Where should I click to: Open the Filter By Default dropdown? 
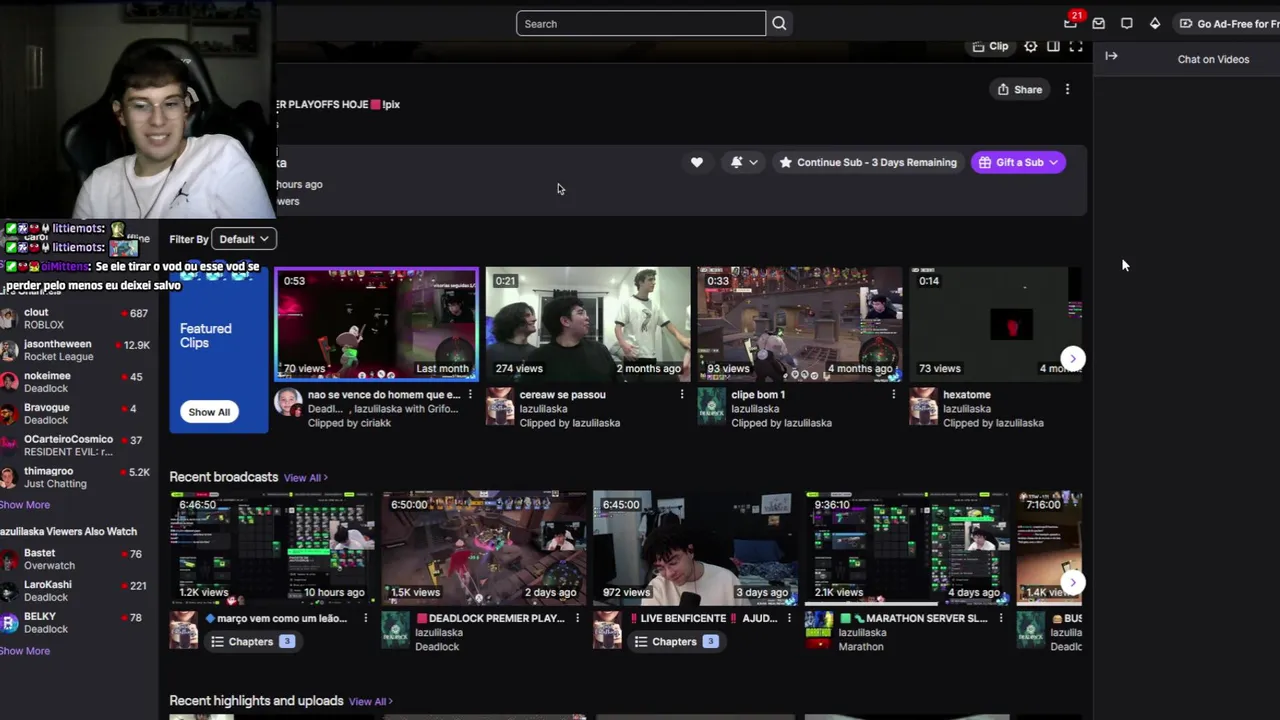244,239
